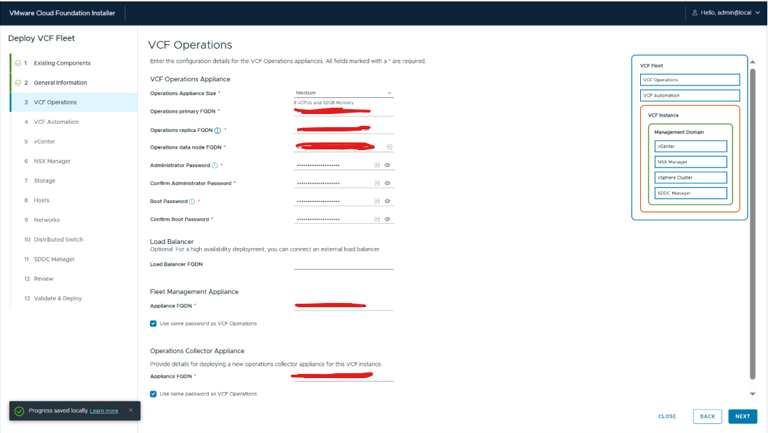The height and width of the screenshot is (433, 768).
Task: Click Operations Collector Appliance FQDN field
Action: pyautogui.click(x=344, y=376)
